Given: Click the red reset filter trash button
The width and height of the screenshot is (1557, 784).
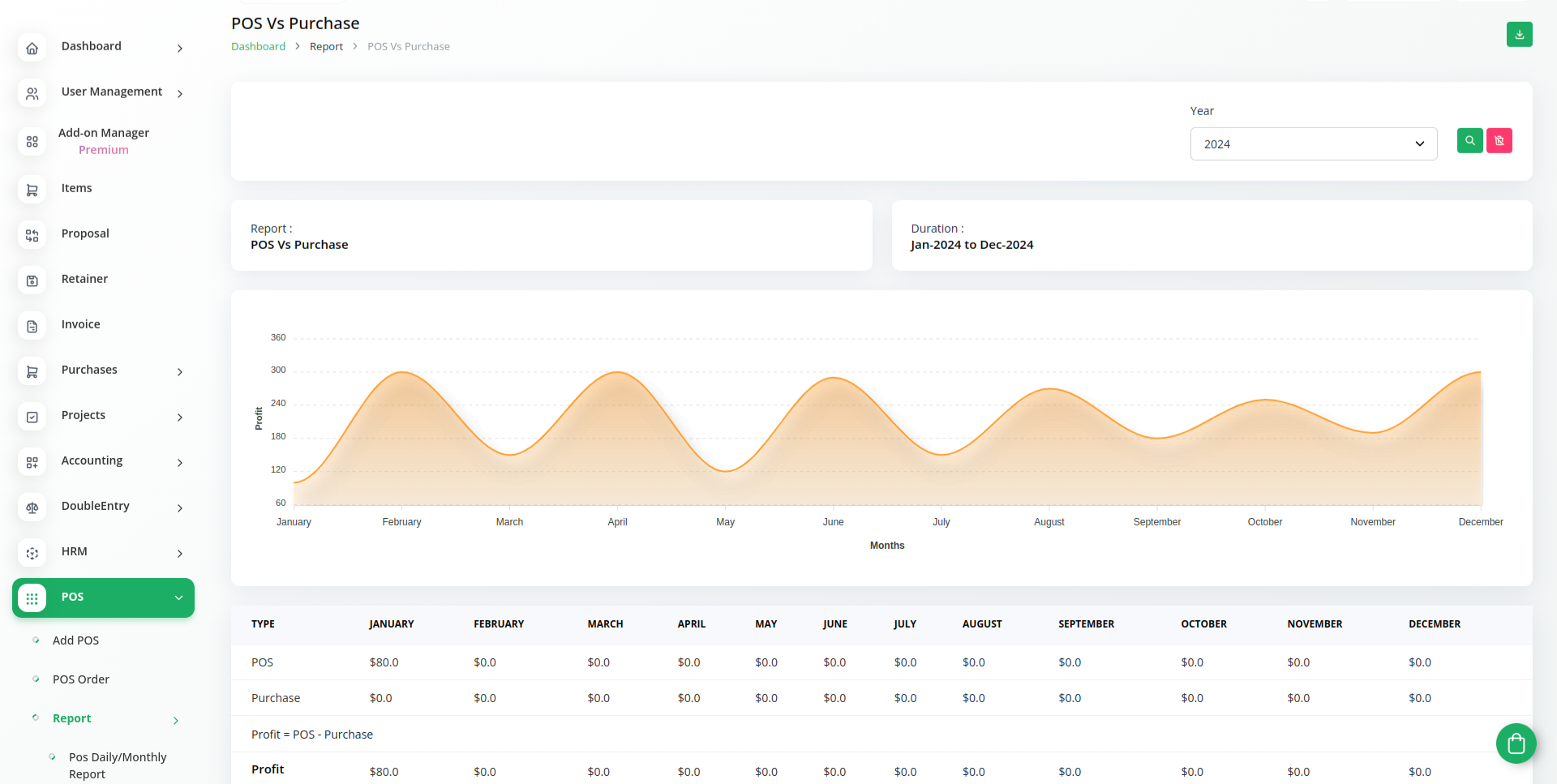Looking at the screenshot, I should pyautogui.click(x=1499, y=140).
